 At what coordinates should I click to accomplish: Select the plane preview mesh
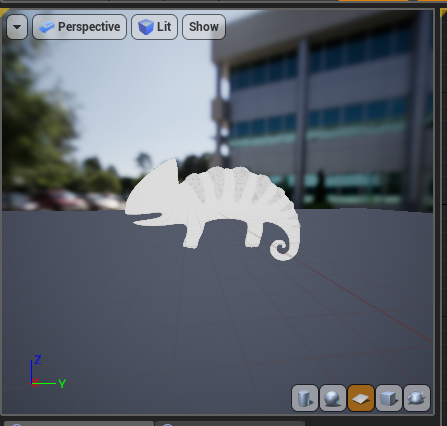pos(361,398)
